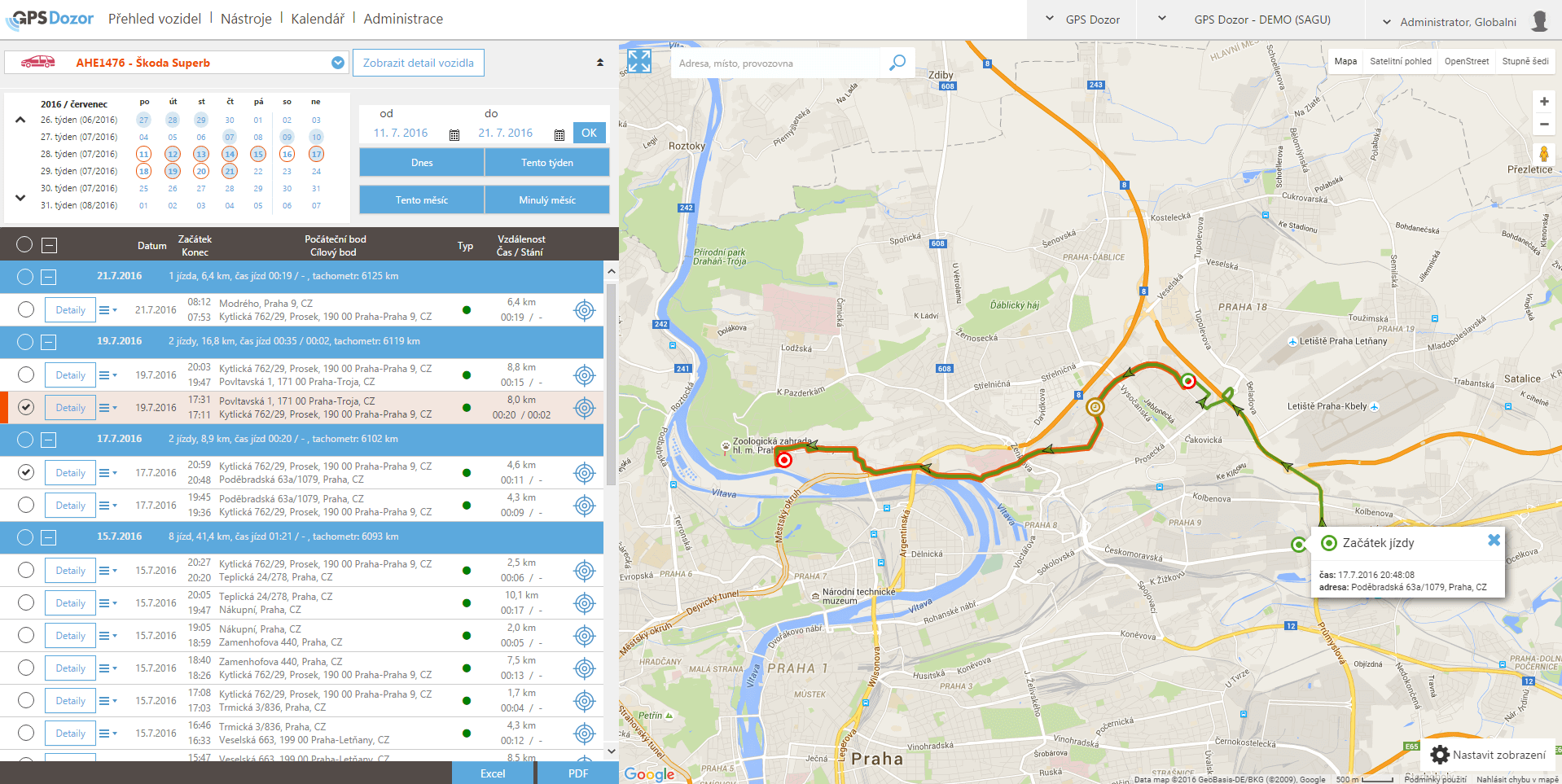Select the 21.7.2016 08:12 trip checkbox
1562x784 pixels.
[26, 310]
